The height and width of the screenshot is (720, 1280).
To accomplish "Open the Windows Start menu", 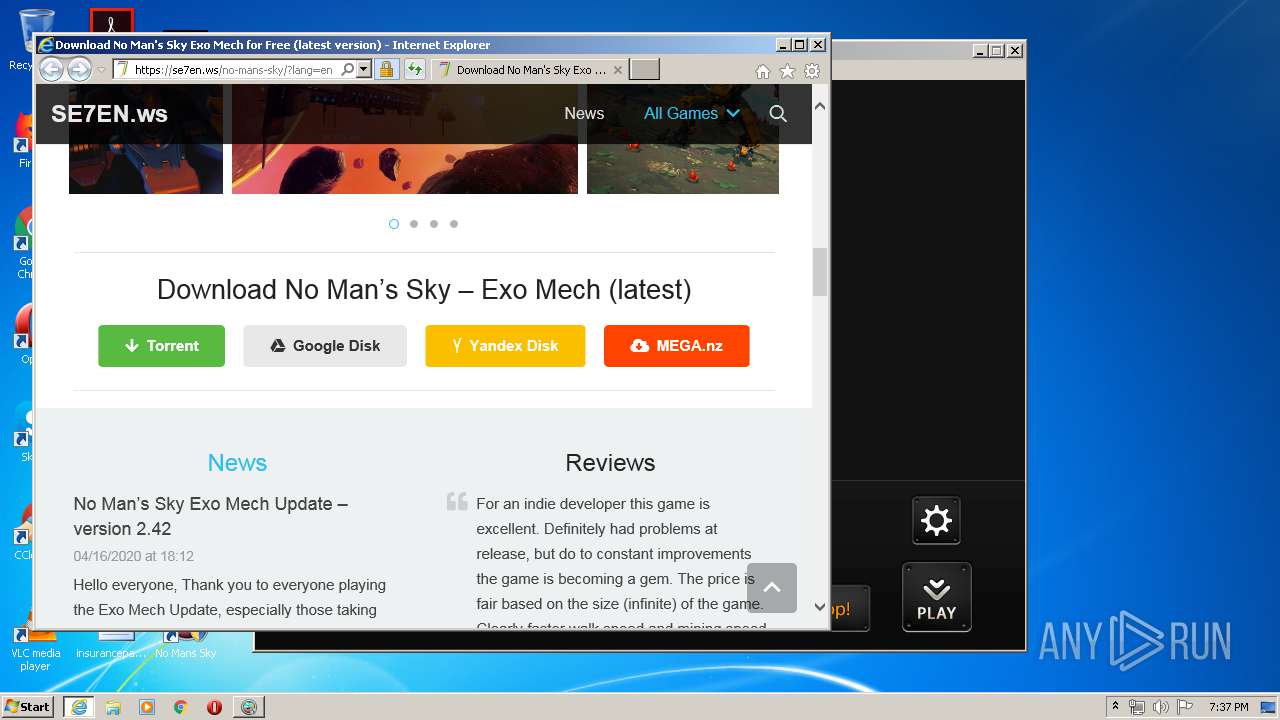I will tap(28, 706).
